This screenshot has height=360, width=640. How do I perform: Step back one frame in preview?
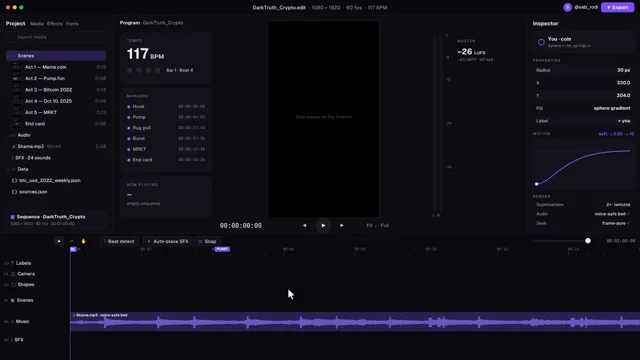(304, 225)
